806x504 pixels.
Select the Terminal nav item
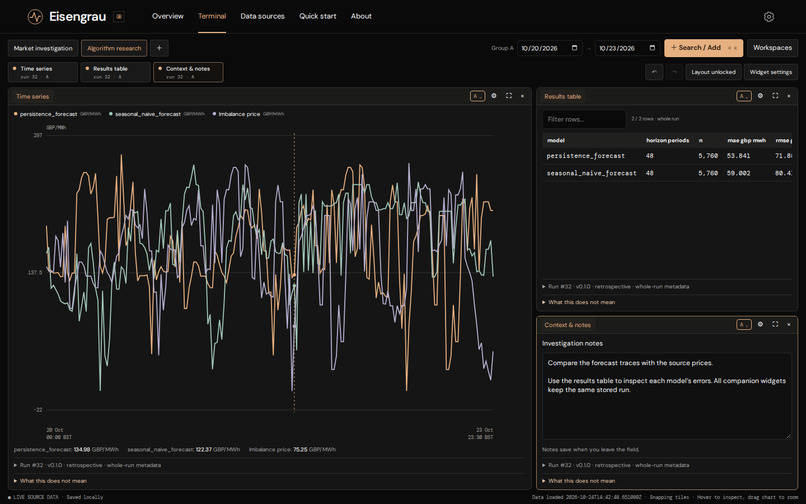coord(212,16)
